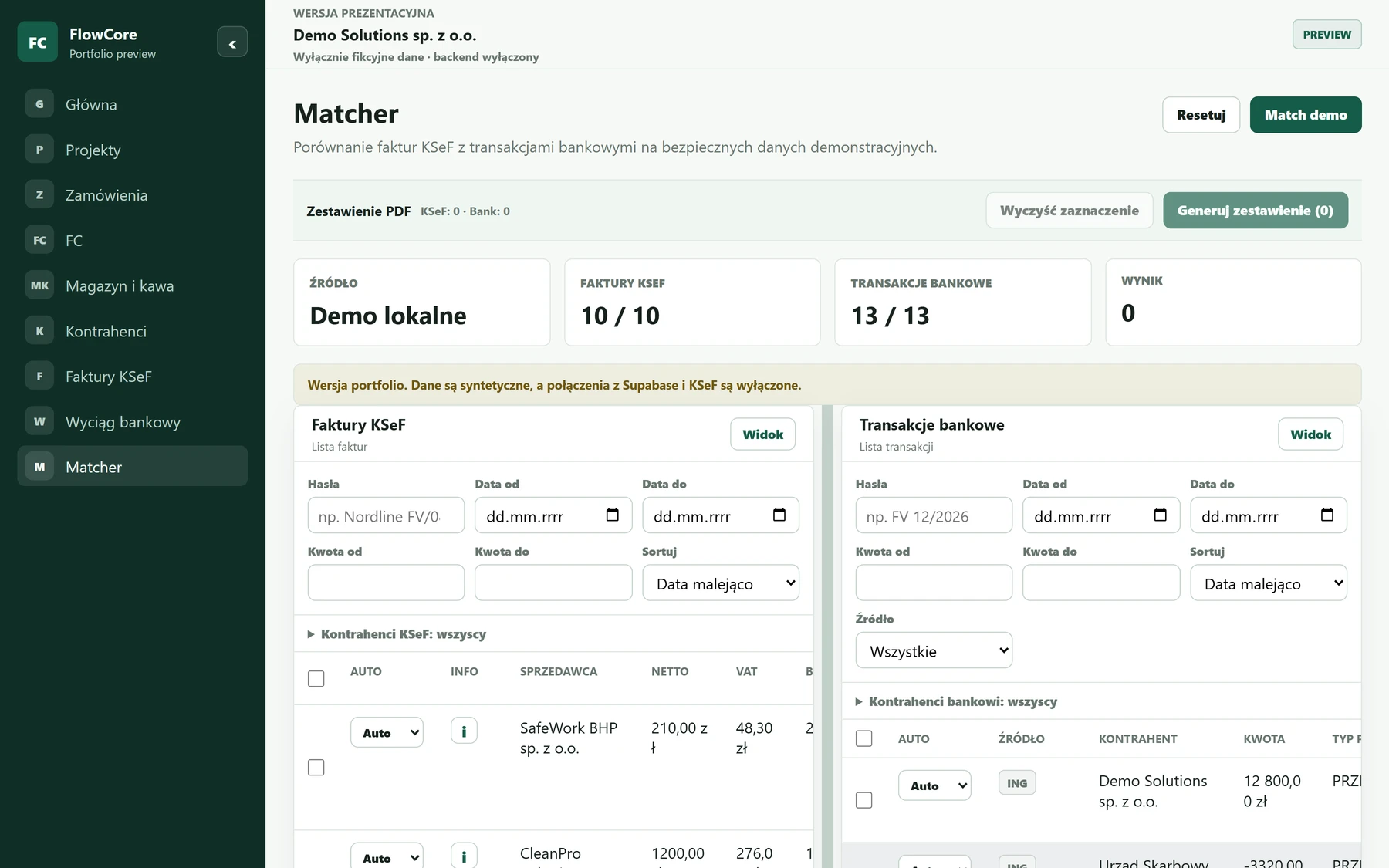
Task: Toggle select-all checkbox in Transakcje bankowe header
Action: point(864,738)
